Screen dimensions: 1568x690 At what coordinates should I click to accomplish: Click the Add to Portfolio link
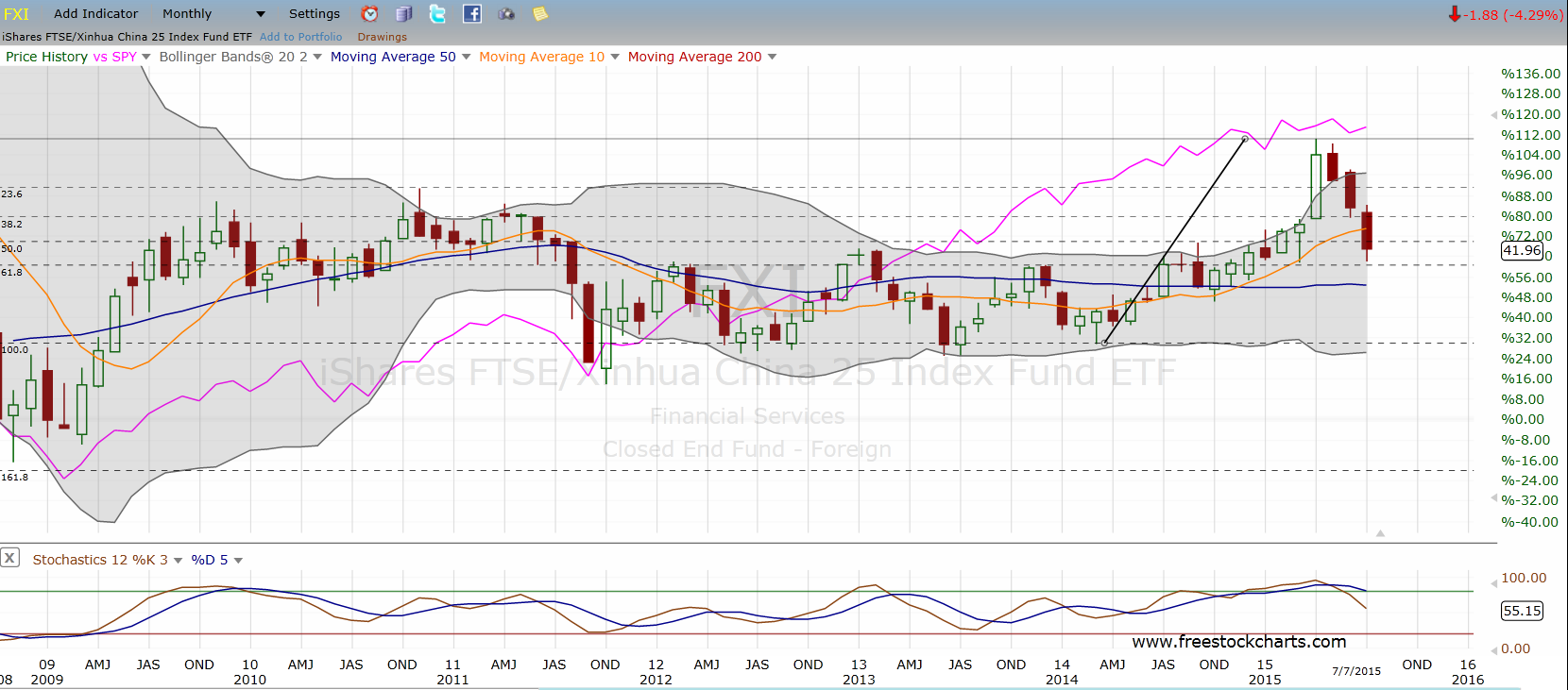(x=300, y=38)
